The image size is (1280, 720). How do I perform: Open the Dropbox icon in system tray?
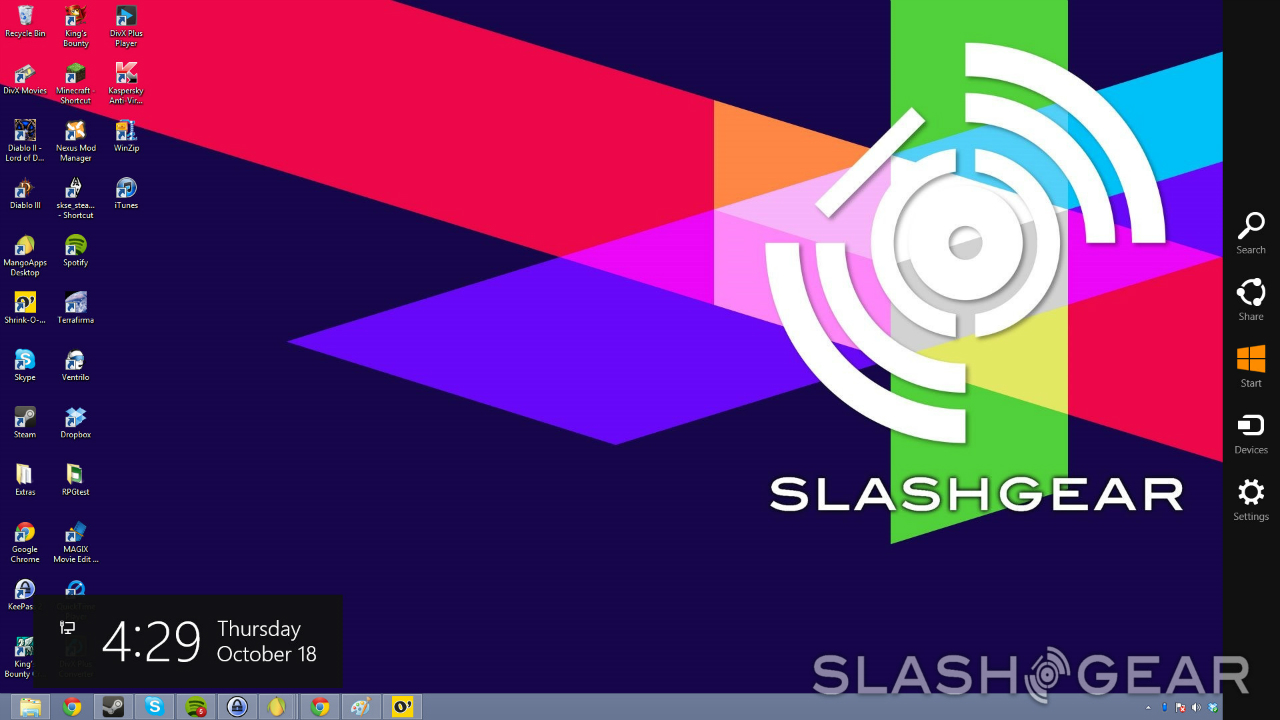(x=1213, y=707)
